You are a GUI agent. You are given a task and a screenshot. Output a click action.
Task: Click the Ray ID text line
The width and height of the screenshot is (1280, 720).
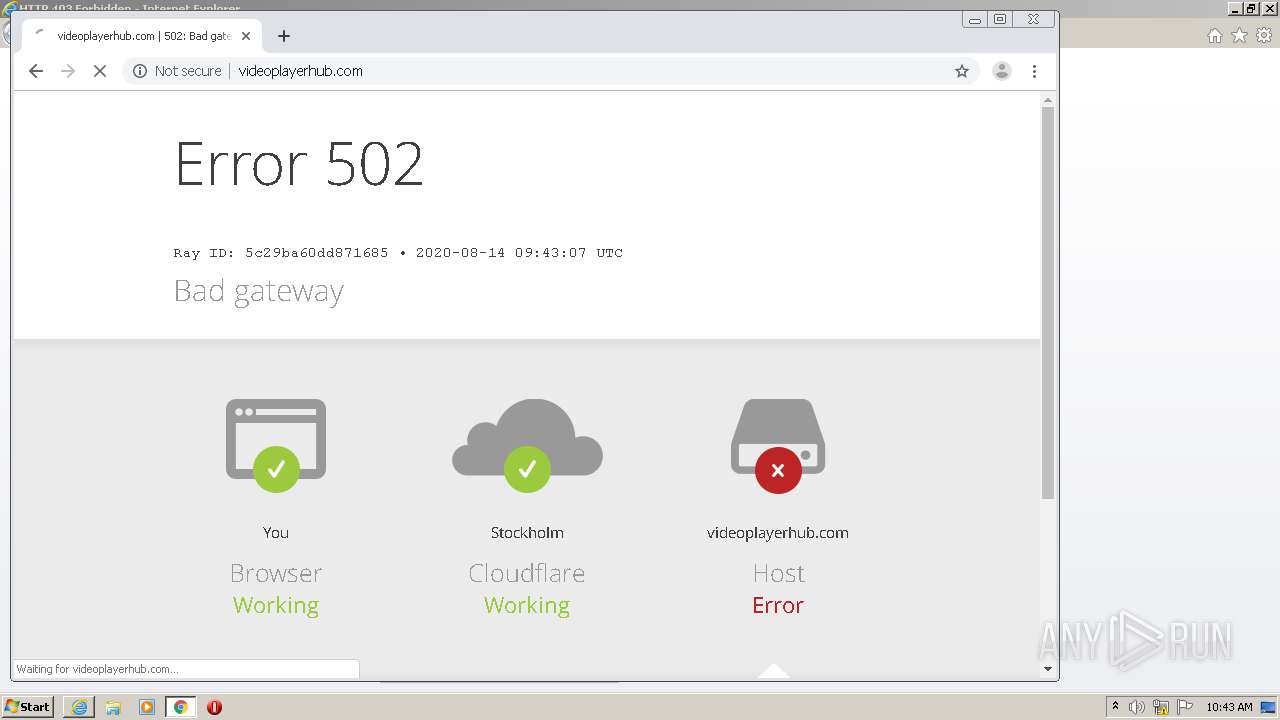coord(398,253)
